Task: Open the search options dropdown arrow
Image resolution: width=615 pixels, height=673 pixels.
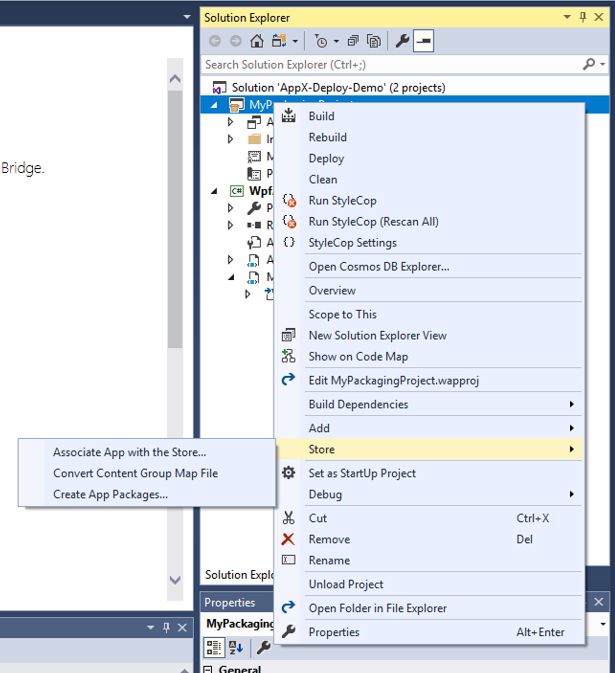Action: (603, 64)
